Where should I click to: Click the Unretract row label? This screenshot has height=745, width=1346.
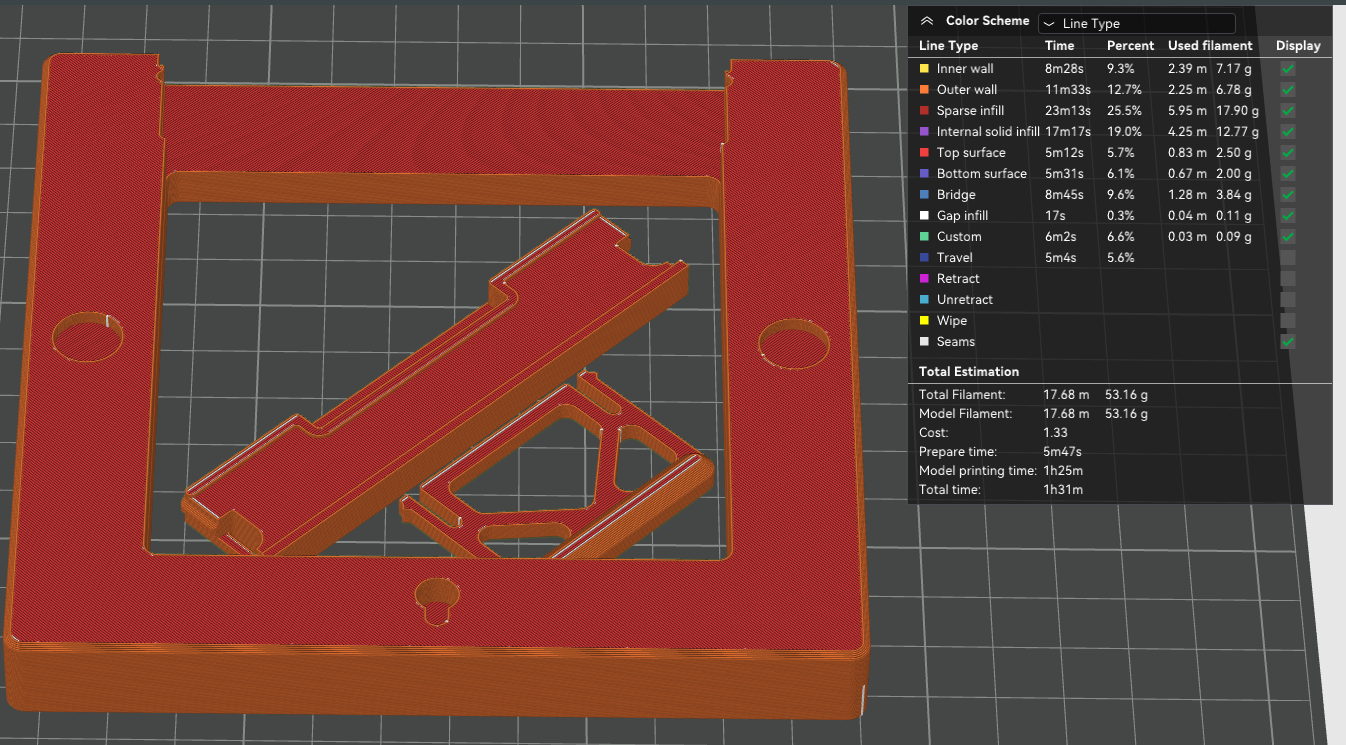tap(965, 300)
